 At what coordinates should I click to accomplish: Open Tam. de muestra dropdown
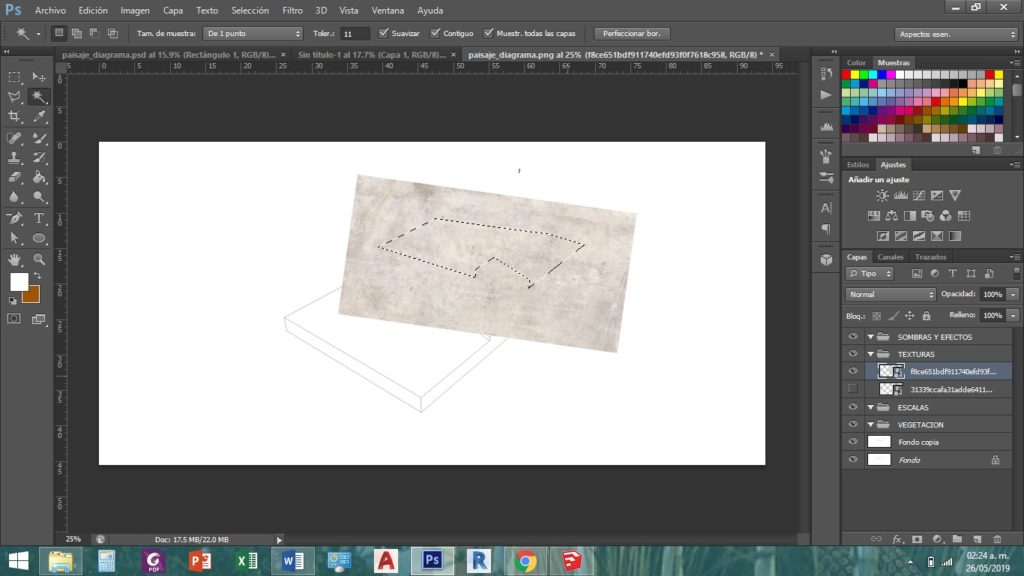pos(253,33)
